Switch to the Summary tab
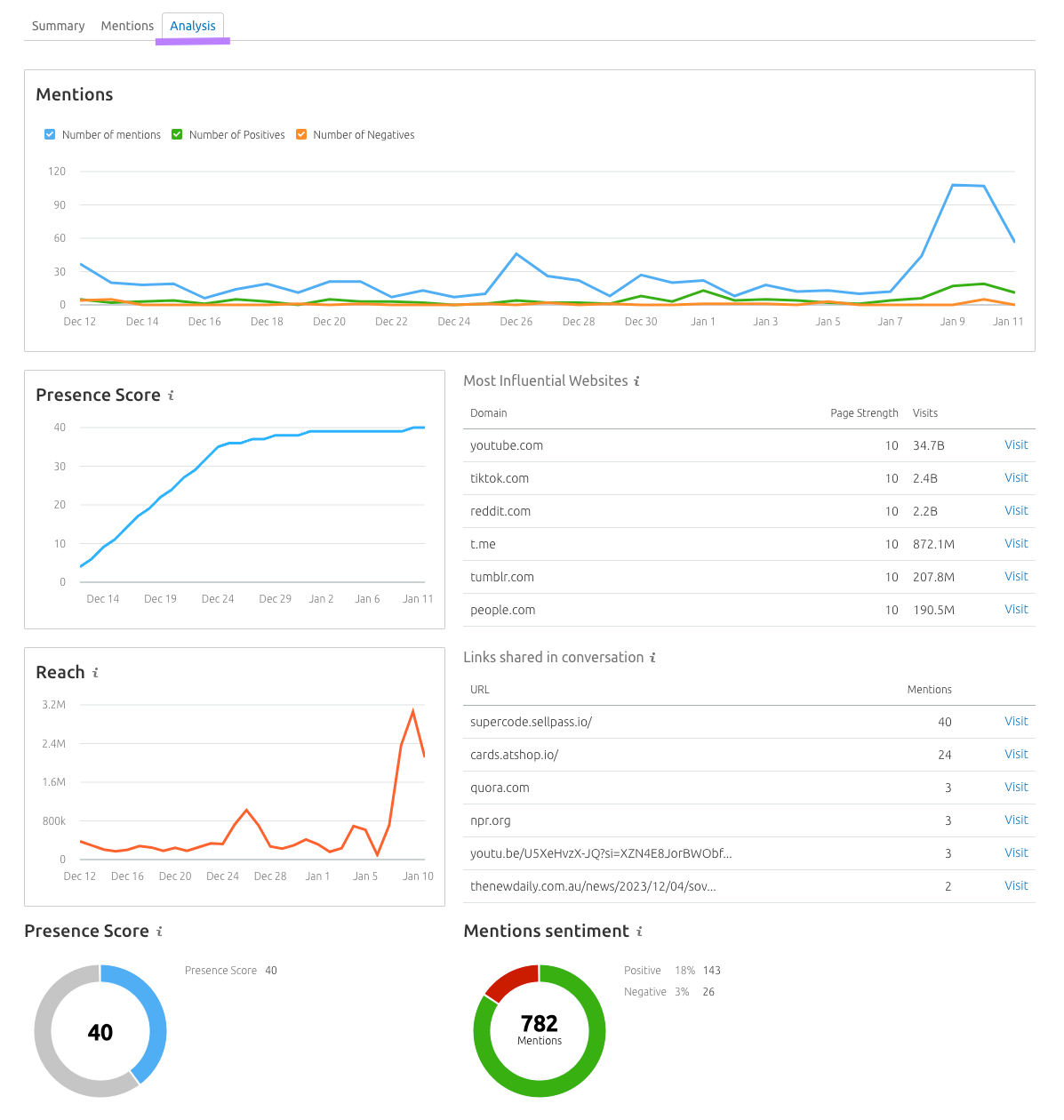Screen dimensions: 1064x1120 [x=58, y=26]
